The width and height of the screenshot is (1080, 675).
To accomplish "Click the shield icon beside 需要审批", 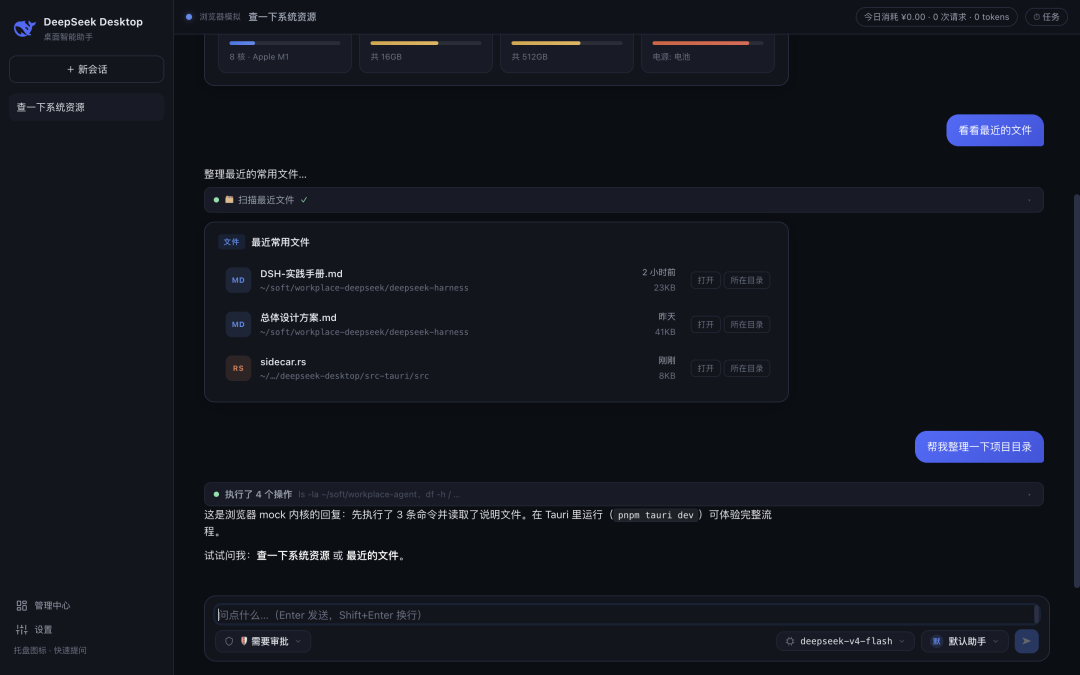I will (x=229, y=641).
